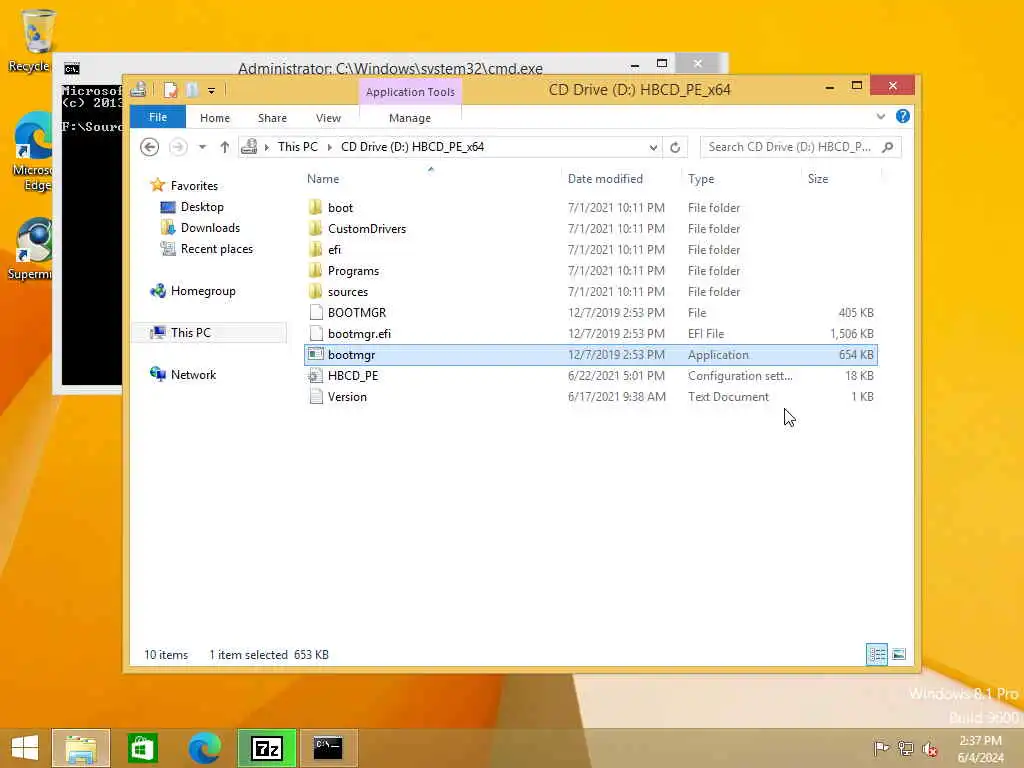Go back with the Back arrow
This screenshot has height=768, width=1024.
click(150, 147)
